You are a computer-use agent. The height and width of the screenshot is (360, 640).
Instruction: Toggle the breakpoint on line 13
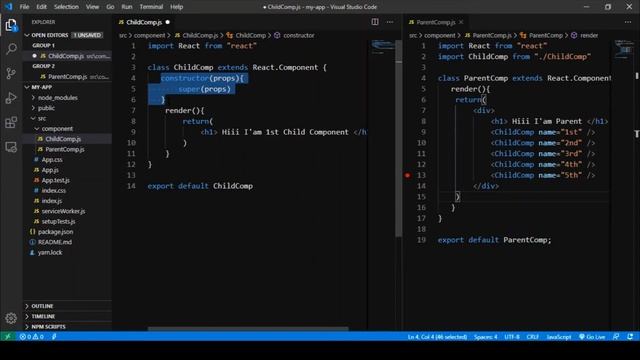click(x=407, y=176)
